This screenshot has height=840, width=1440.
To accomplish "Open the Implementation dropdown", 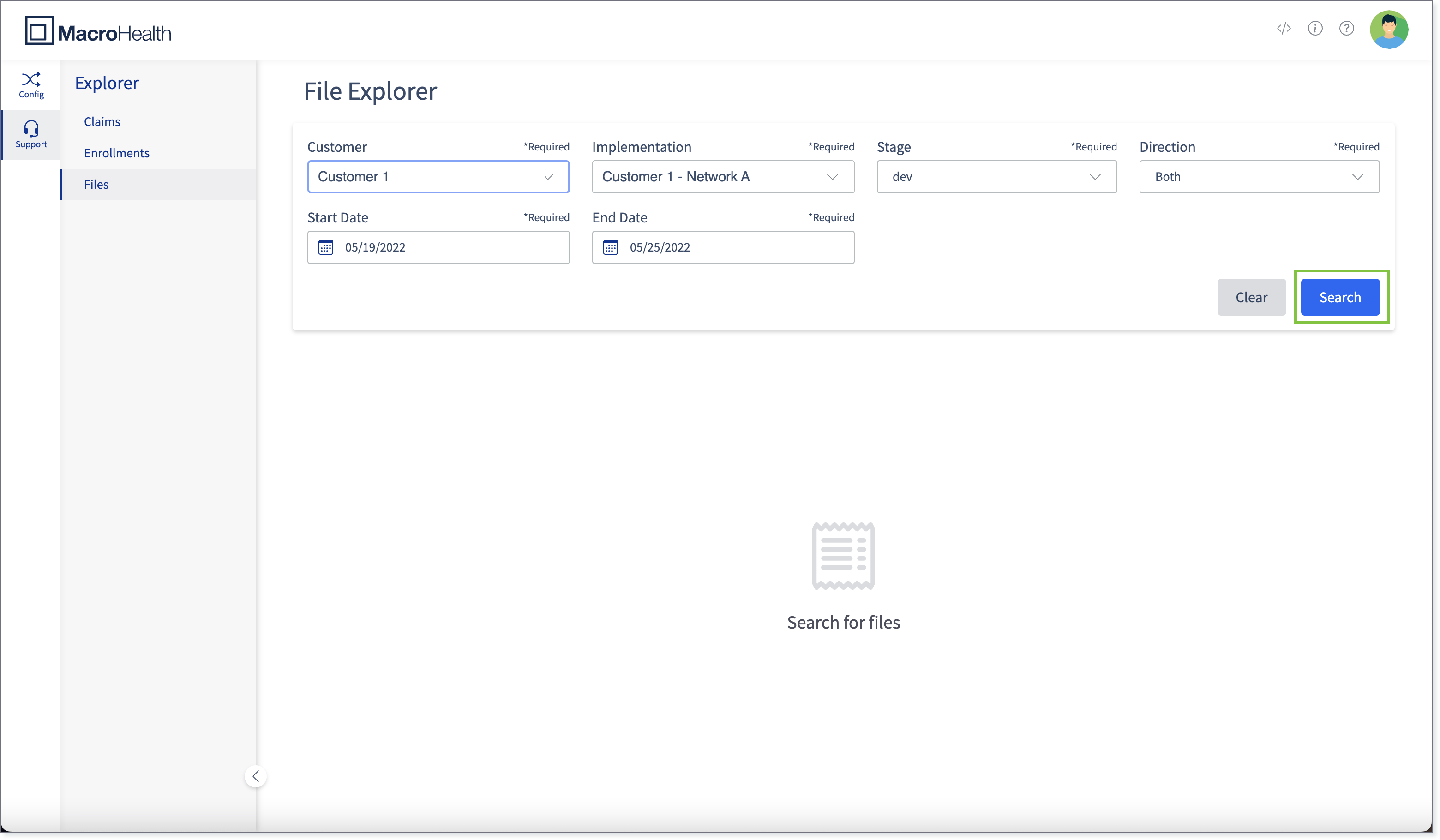I will point(723,177).
